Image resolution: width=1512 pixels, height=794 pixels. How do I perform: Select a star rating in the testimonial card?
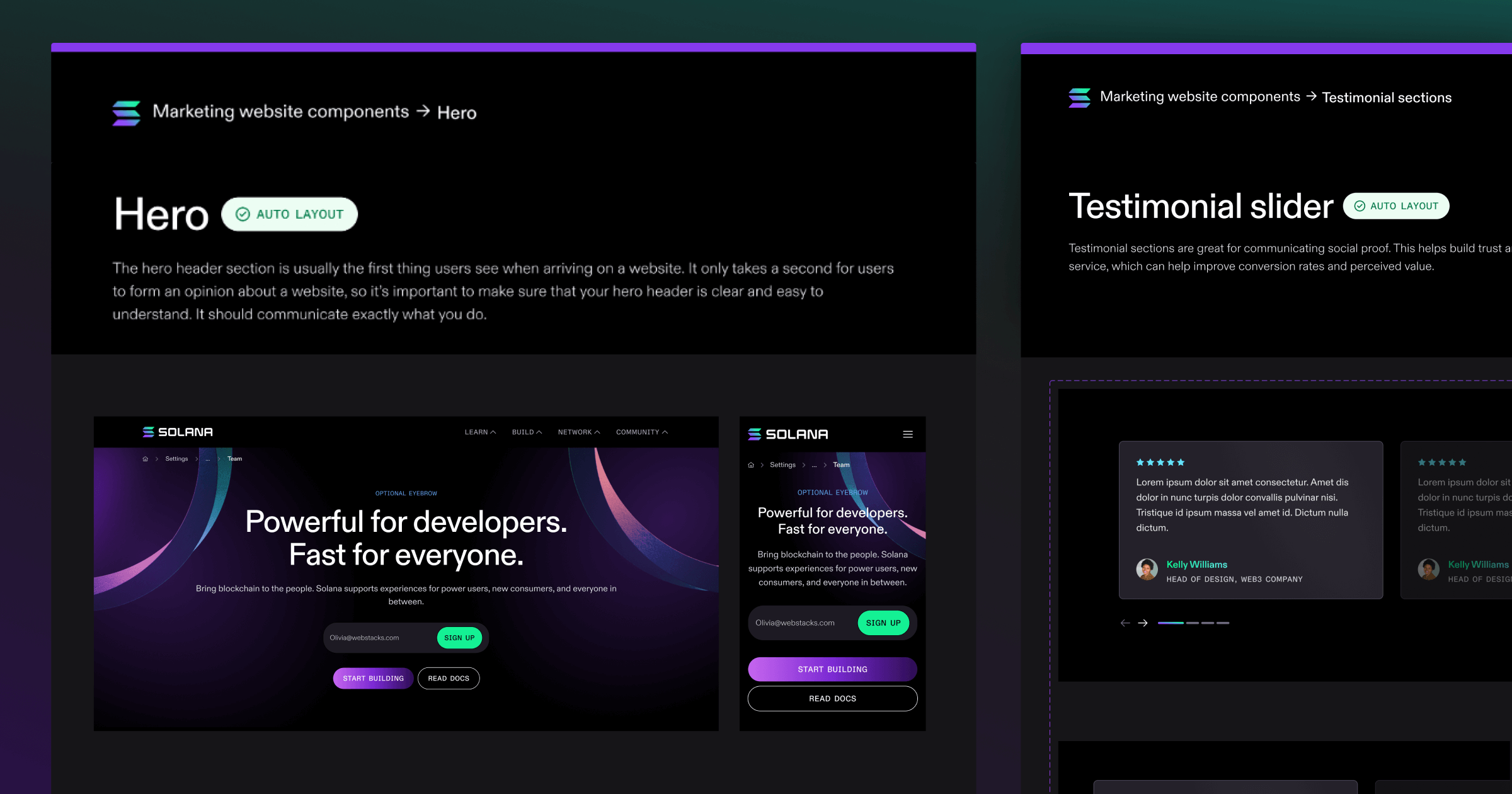coord(1160,462)
